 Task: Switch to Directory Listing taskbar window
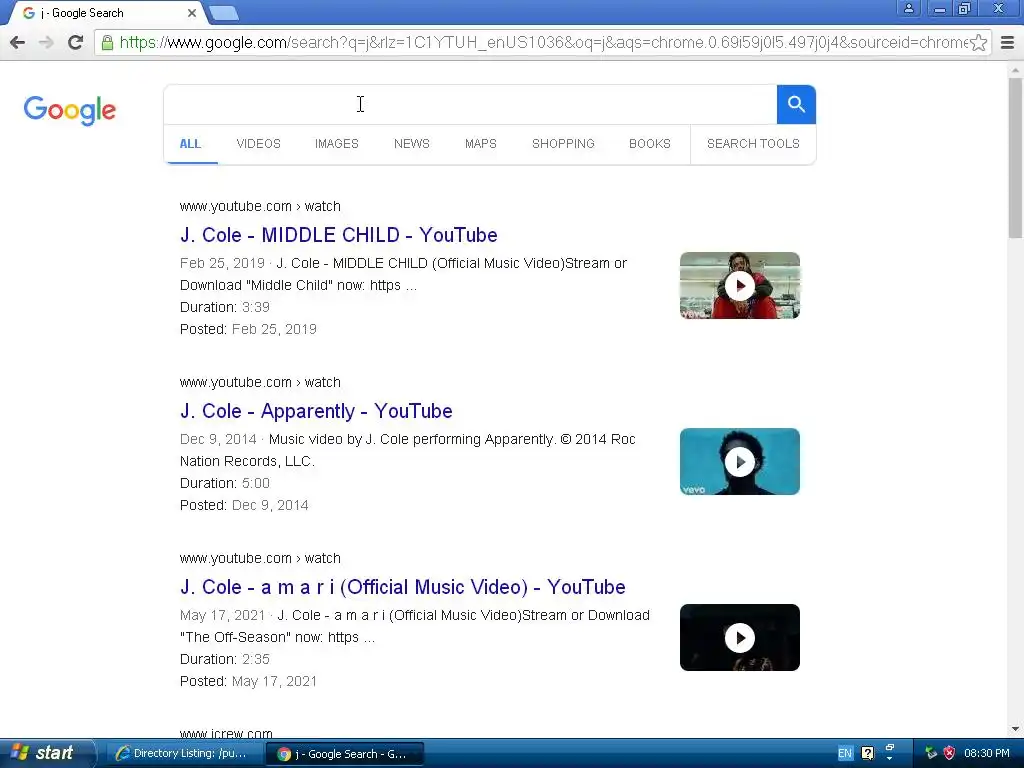[x=183, y=754]
